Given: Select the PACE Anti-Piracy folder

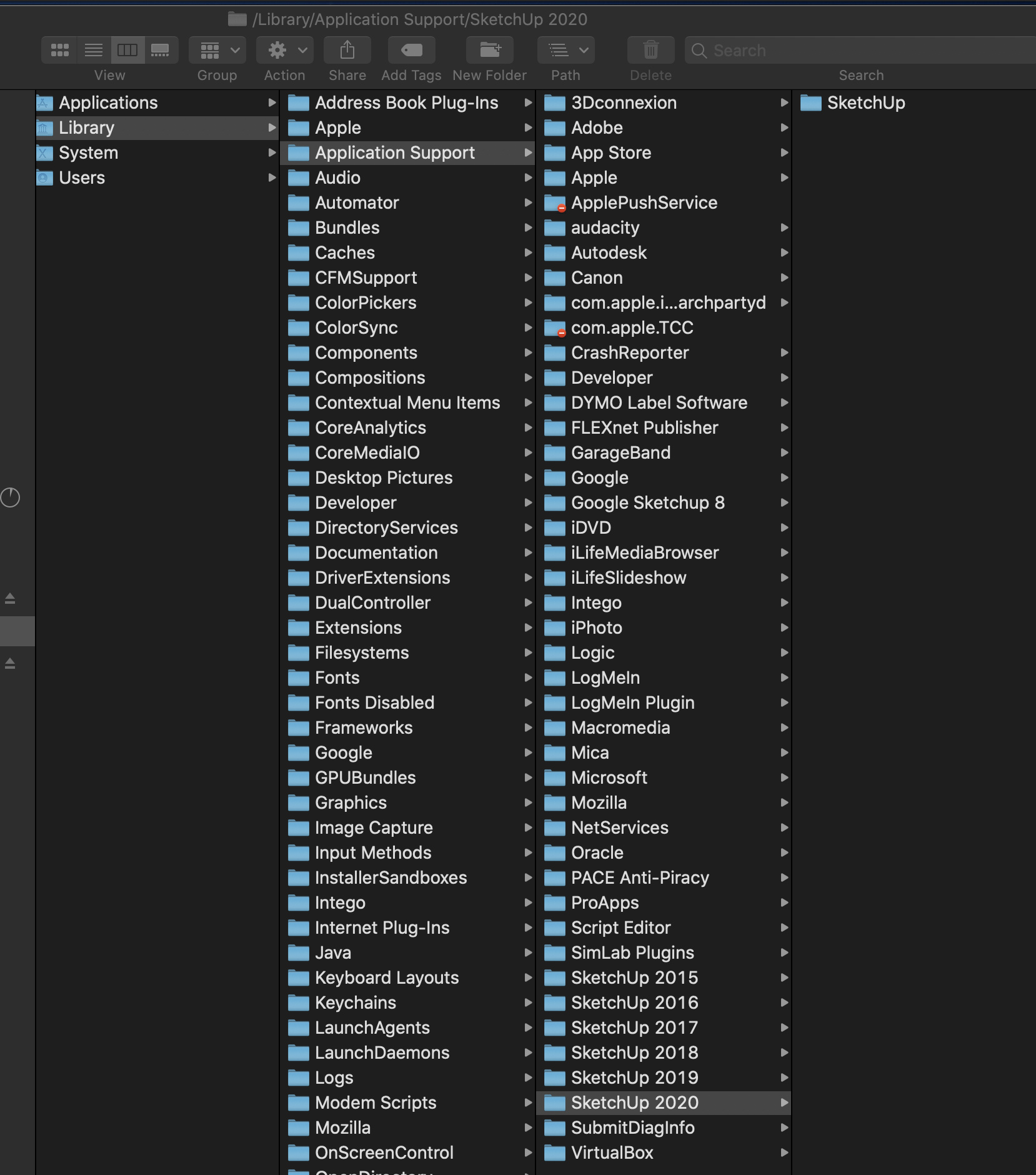Looking at the screenshot, I should pyautogui.click(x=664, y=877).
